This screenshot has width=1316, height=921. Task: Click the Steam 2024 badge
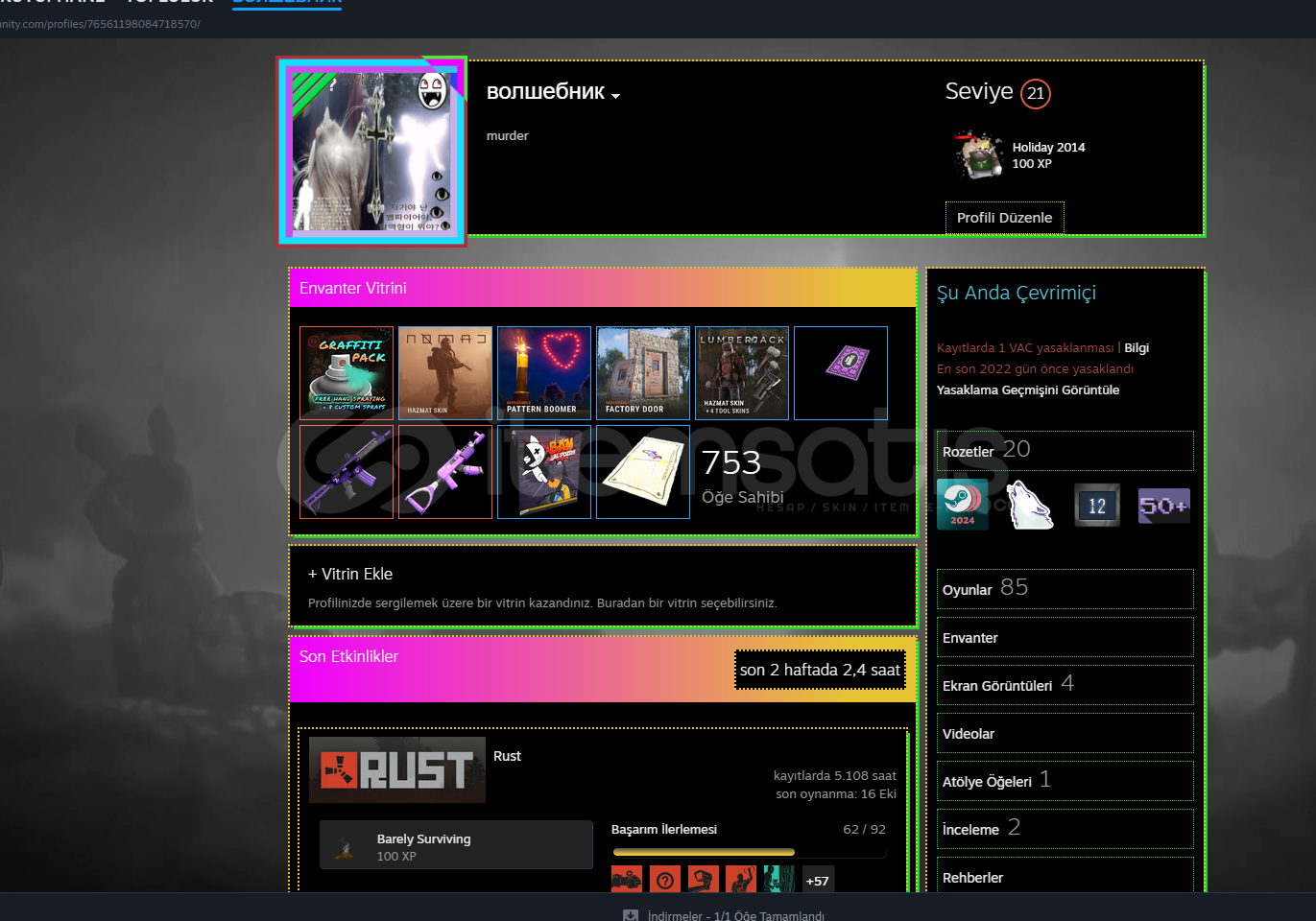click(x=962, y=505)
